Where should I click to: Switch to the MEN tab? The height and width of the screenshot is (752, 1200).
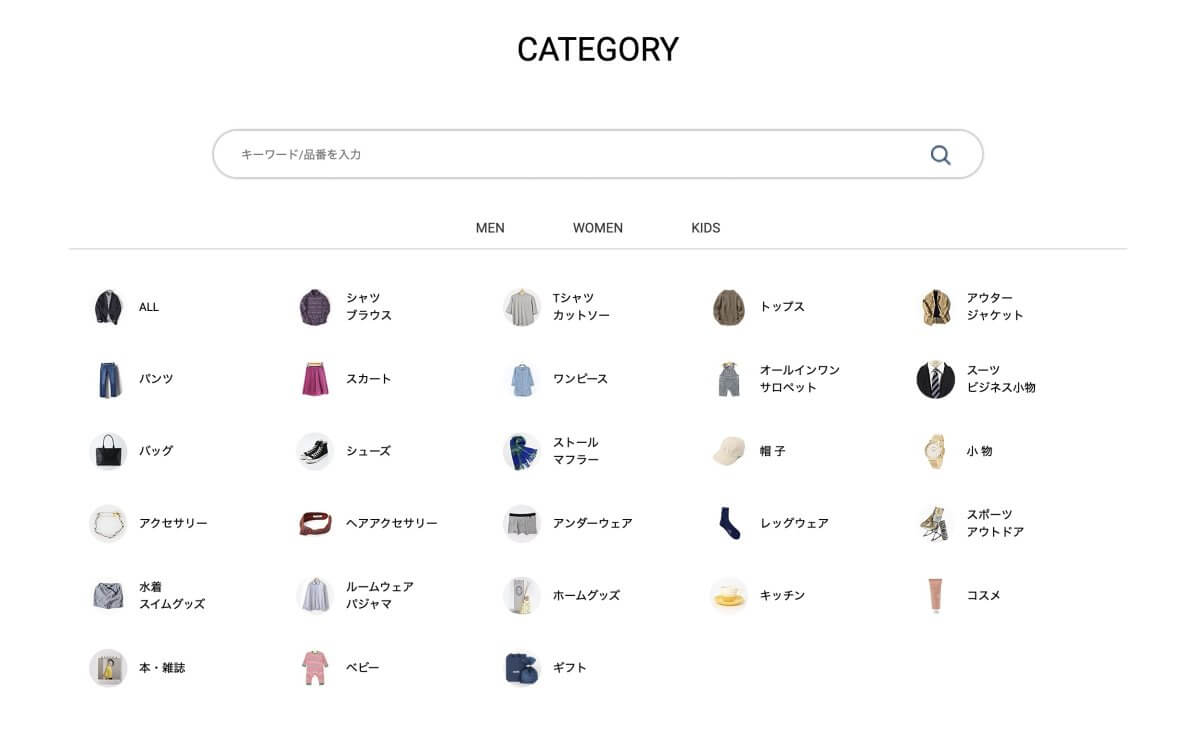[x=490, y=228]
